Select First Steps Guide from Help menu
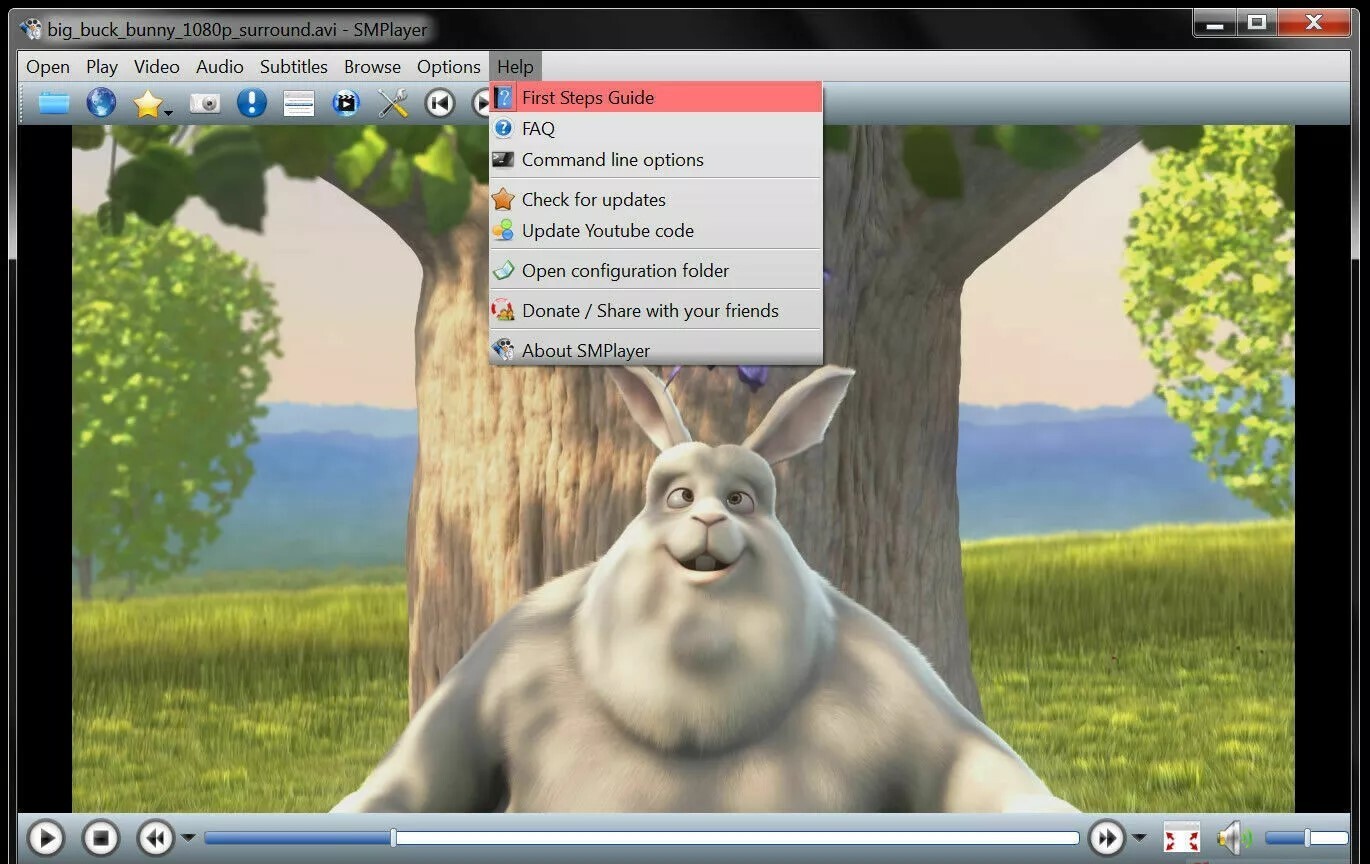Image resolution: width=1370 pixels, height=864 pixels. [656, 97]
